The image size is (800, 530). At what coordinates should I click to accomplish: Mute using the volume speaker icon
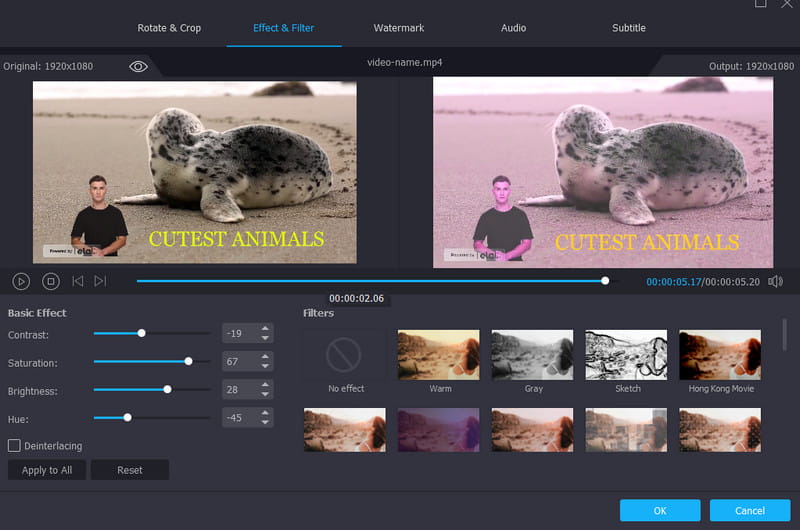[x=775, y=282]
